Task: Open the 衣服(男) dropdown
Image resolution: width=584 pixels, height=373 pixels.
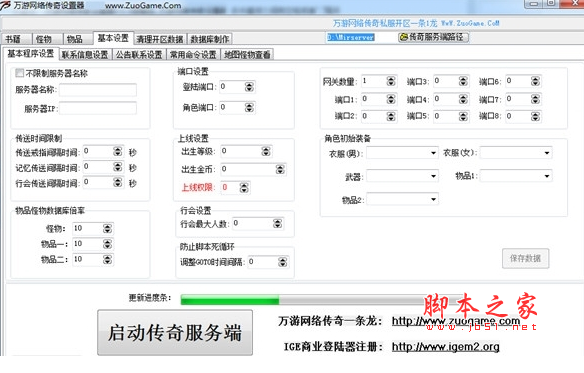Action: tap(433, 153)
